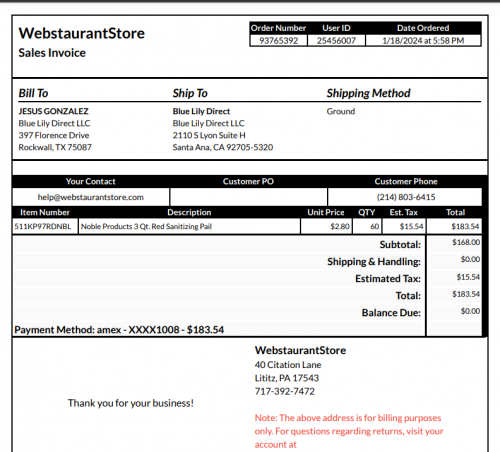Click the Bill To heading
The height and width of the screenshot is (452, 500).
click(33, 93)
